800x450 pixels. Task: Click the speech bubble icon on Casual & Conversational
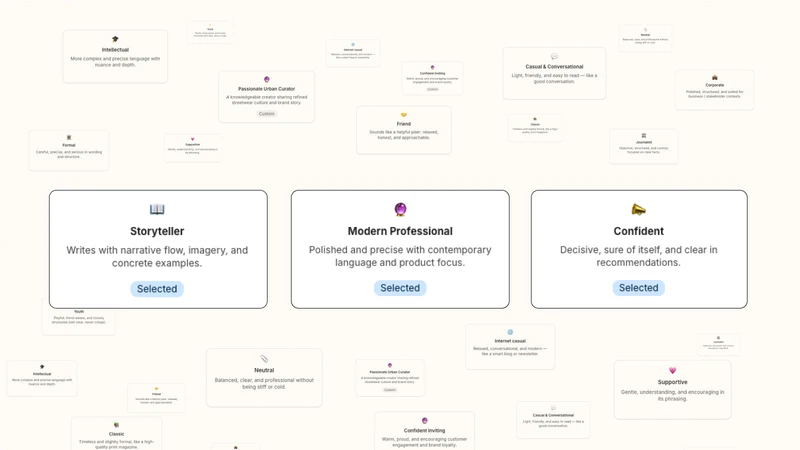pos(555,56)
